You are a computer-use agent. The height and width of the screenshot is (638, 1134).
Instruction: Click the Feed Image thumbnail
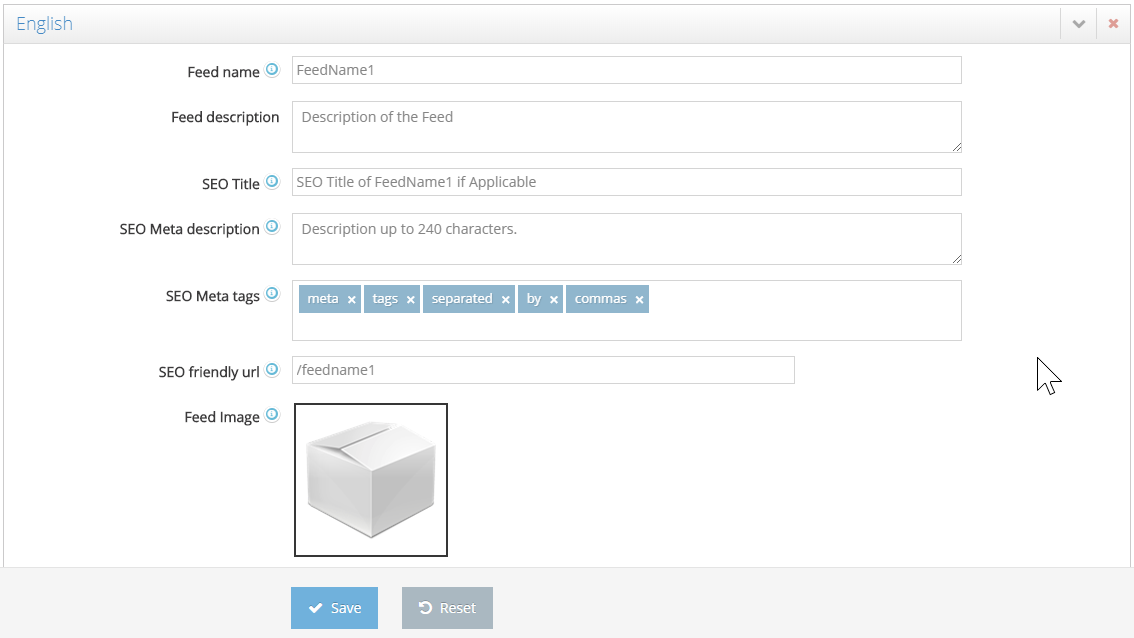[371, 479]
